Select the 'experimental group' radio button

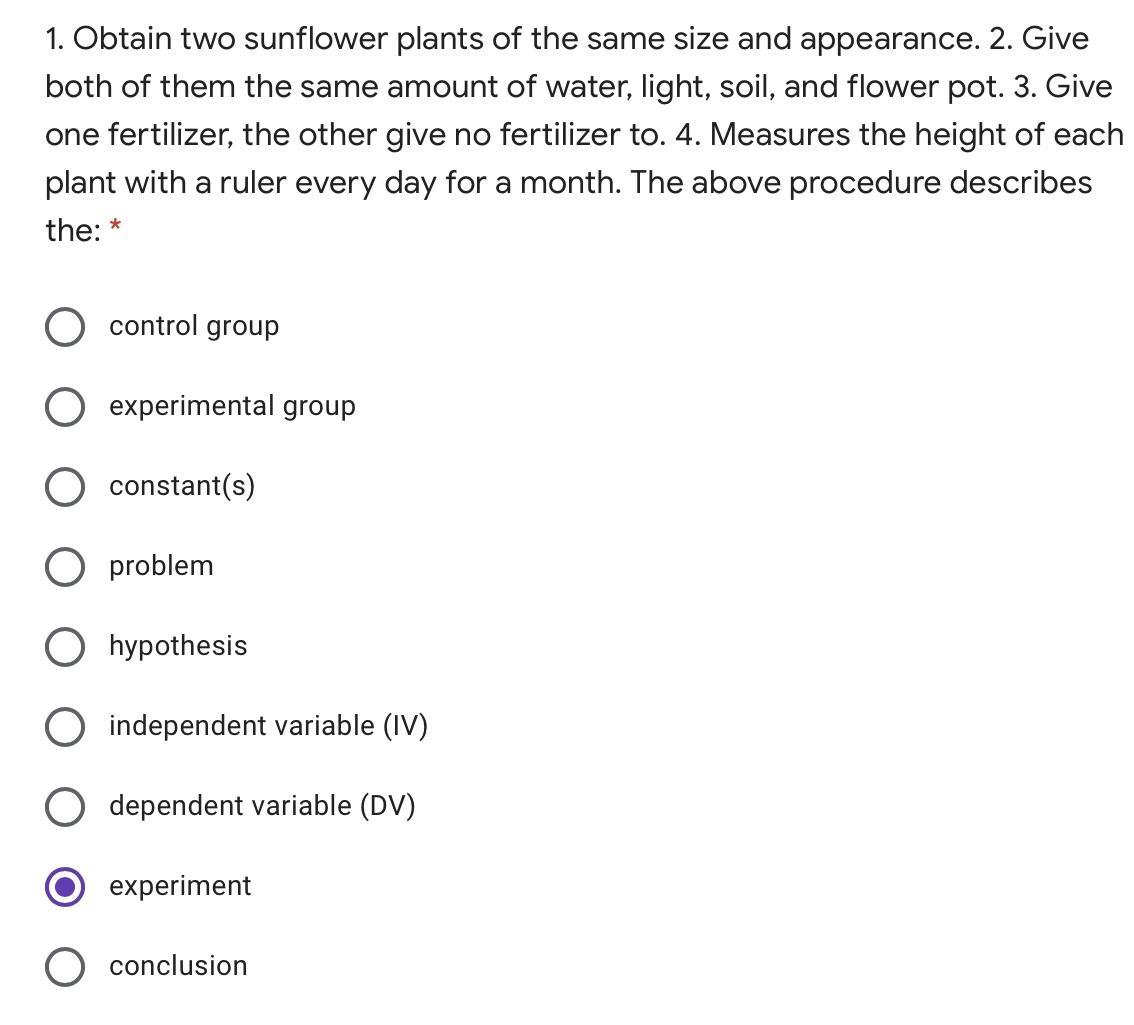pyautogui.click(x=65, y=407)
